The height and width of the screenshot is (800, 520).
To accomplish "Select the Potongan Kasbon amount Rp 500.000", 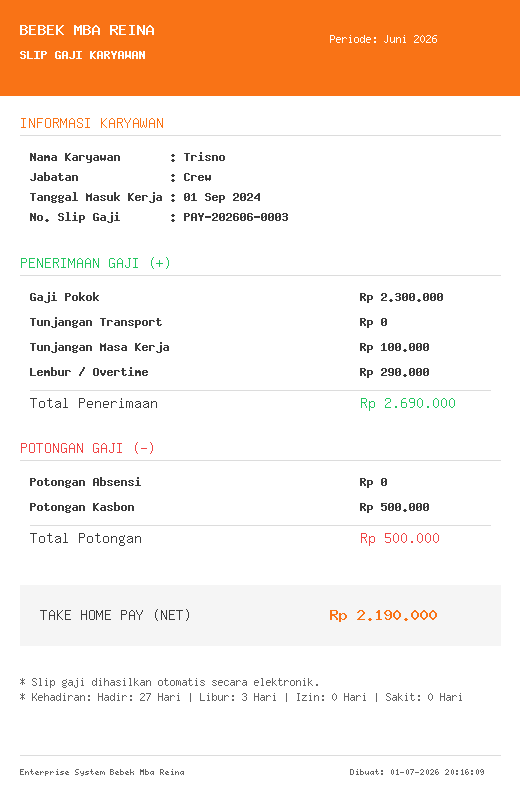I will point(394,507).
